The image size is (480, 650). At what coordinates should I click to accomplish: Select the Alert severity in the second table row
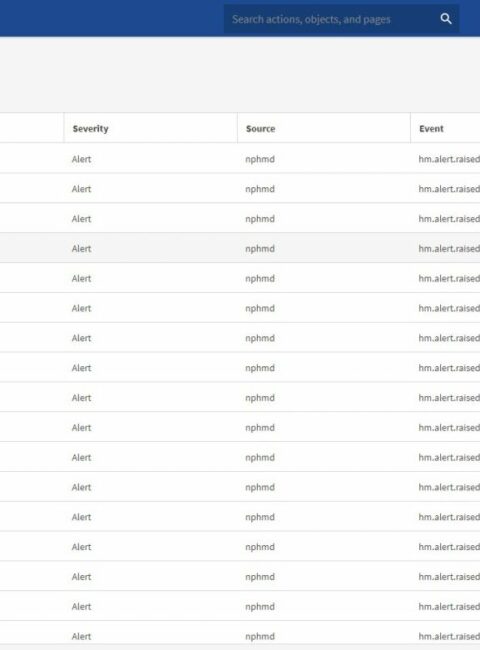point(81,189)
